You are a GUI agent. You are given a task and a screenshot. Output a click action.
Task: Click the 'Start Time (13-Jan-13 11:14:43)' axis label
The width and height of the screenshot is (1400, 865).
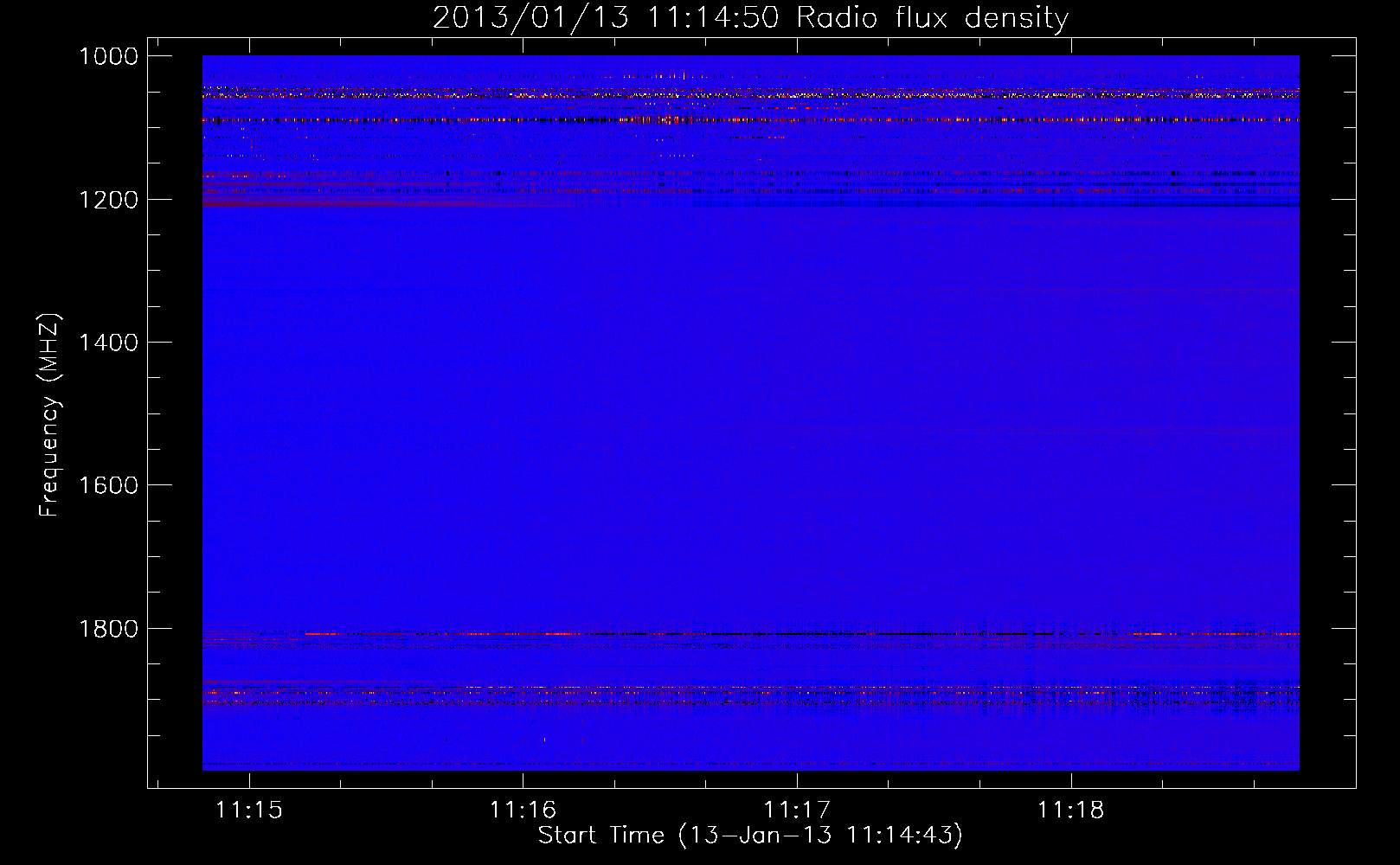750,836
